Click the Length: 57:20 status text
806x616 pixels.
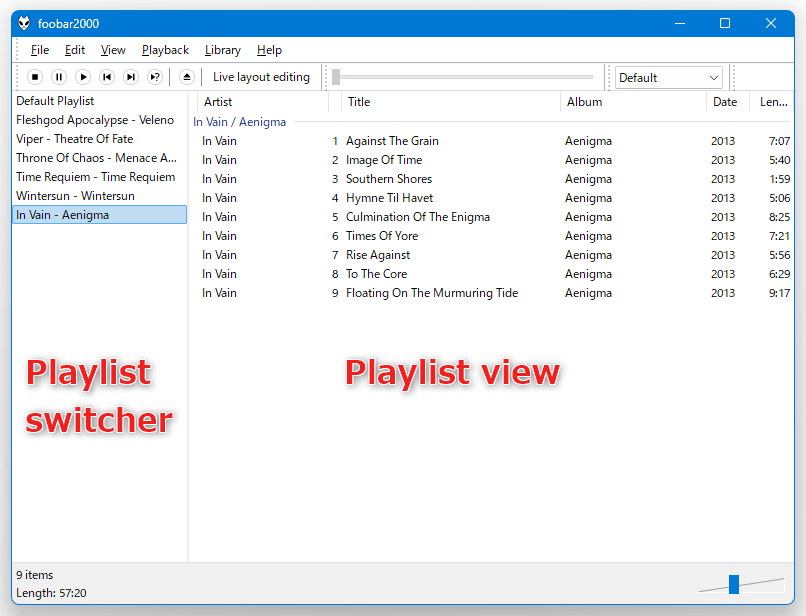coord(51,593)
